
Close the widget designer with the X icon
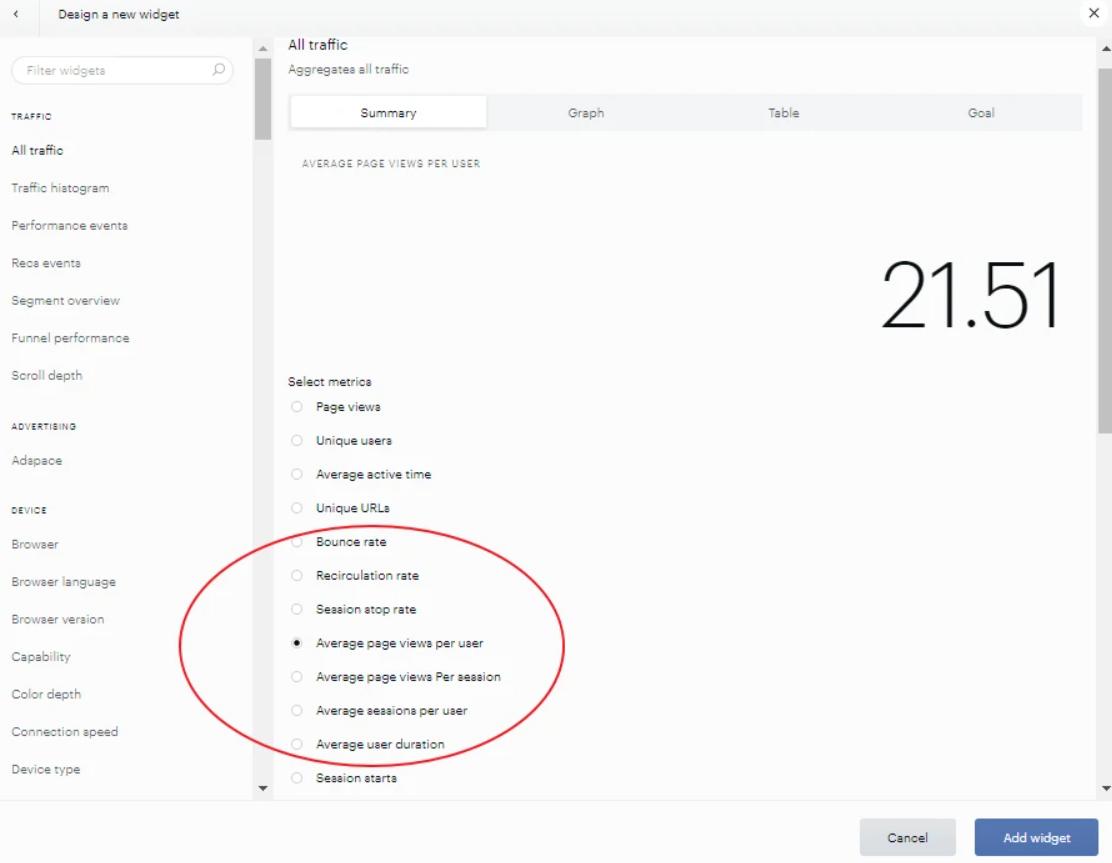pyautogui.click(x=1094, y=13)
